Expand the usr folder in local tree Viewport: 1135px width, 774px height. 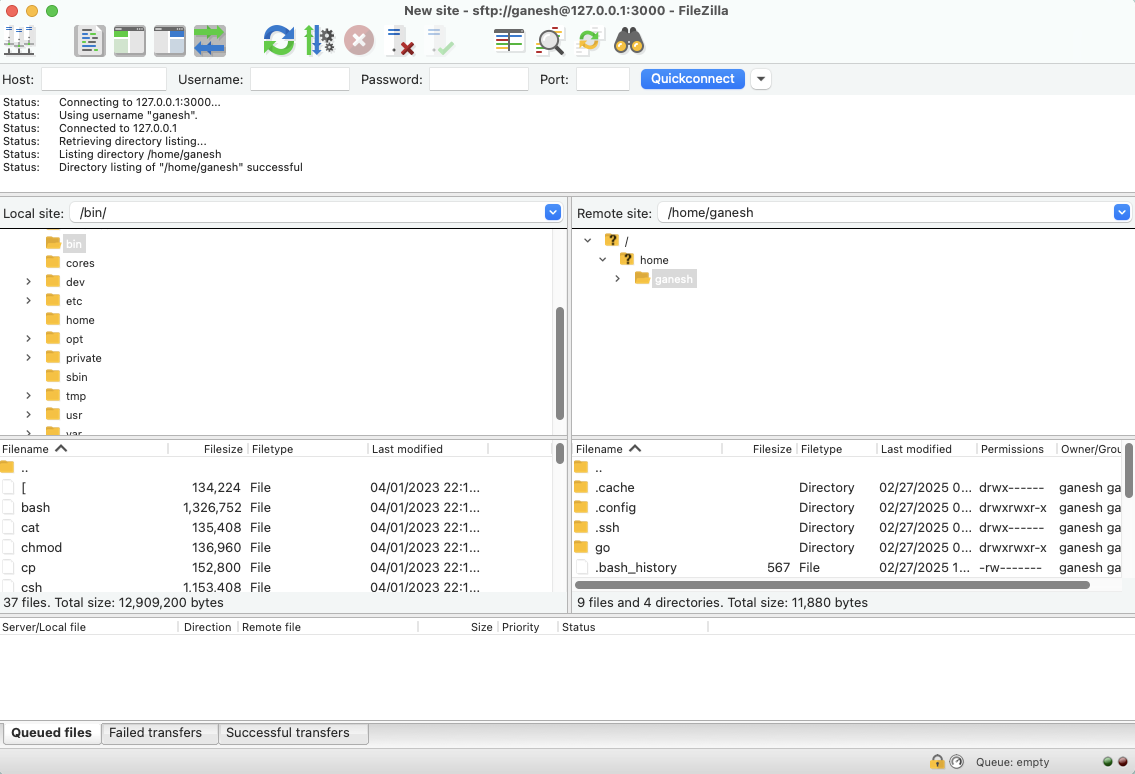[28, 415]
